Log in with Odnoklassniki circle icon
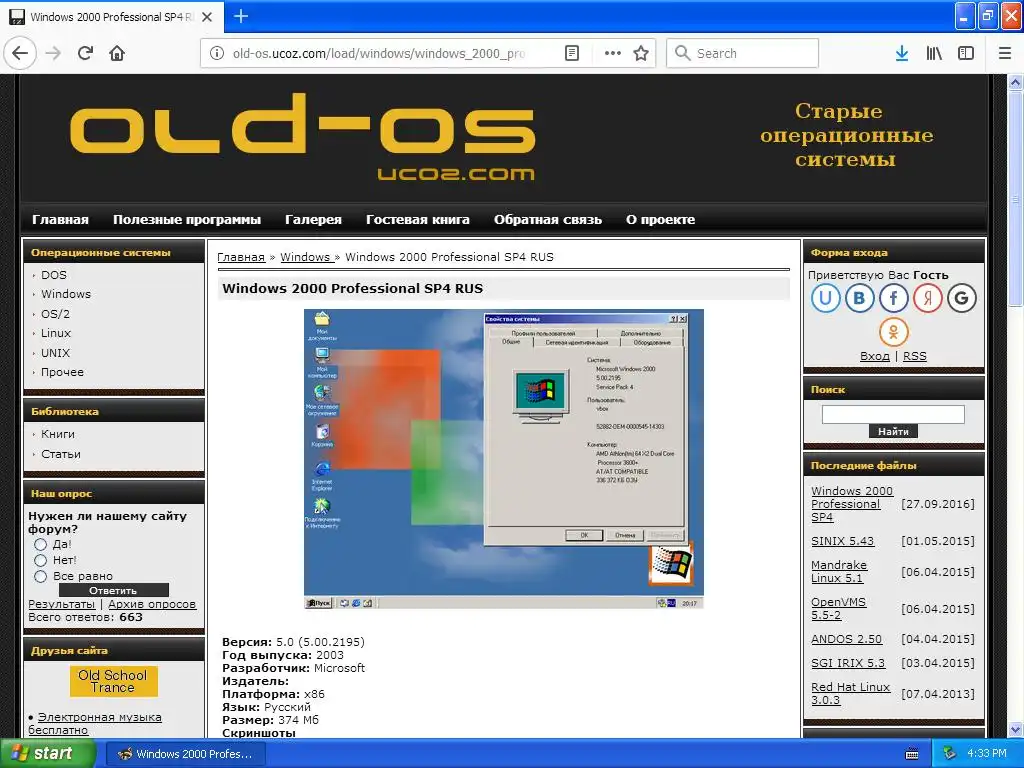This screenshot has width=1024, height=768. coord(893,332)
